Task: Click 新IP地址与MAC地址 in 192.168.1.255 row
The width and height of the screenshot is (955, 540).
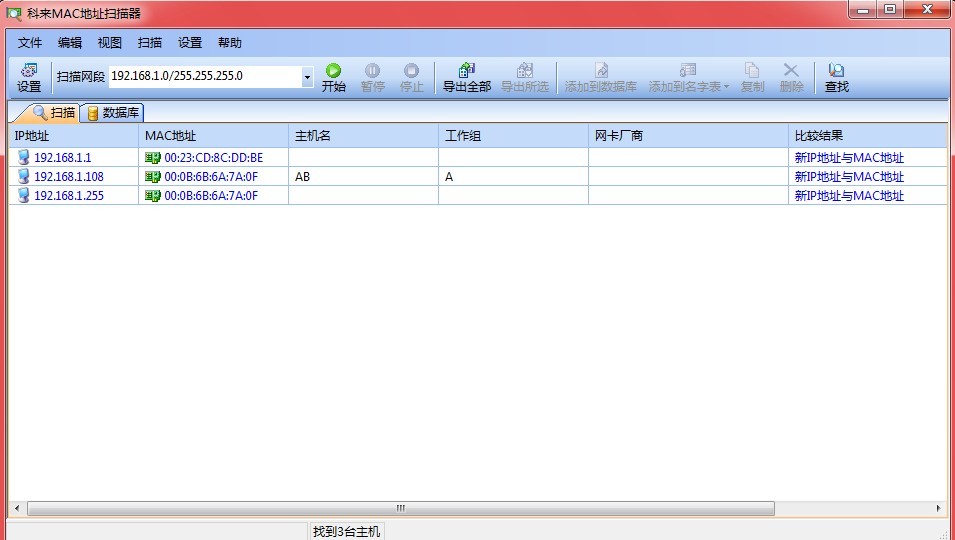Action: tap(849, 195)
